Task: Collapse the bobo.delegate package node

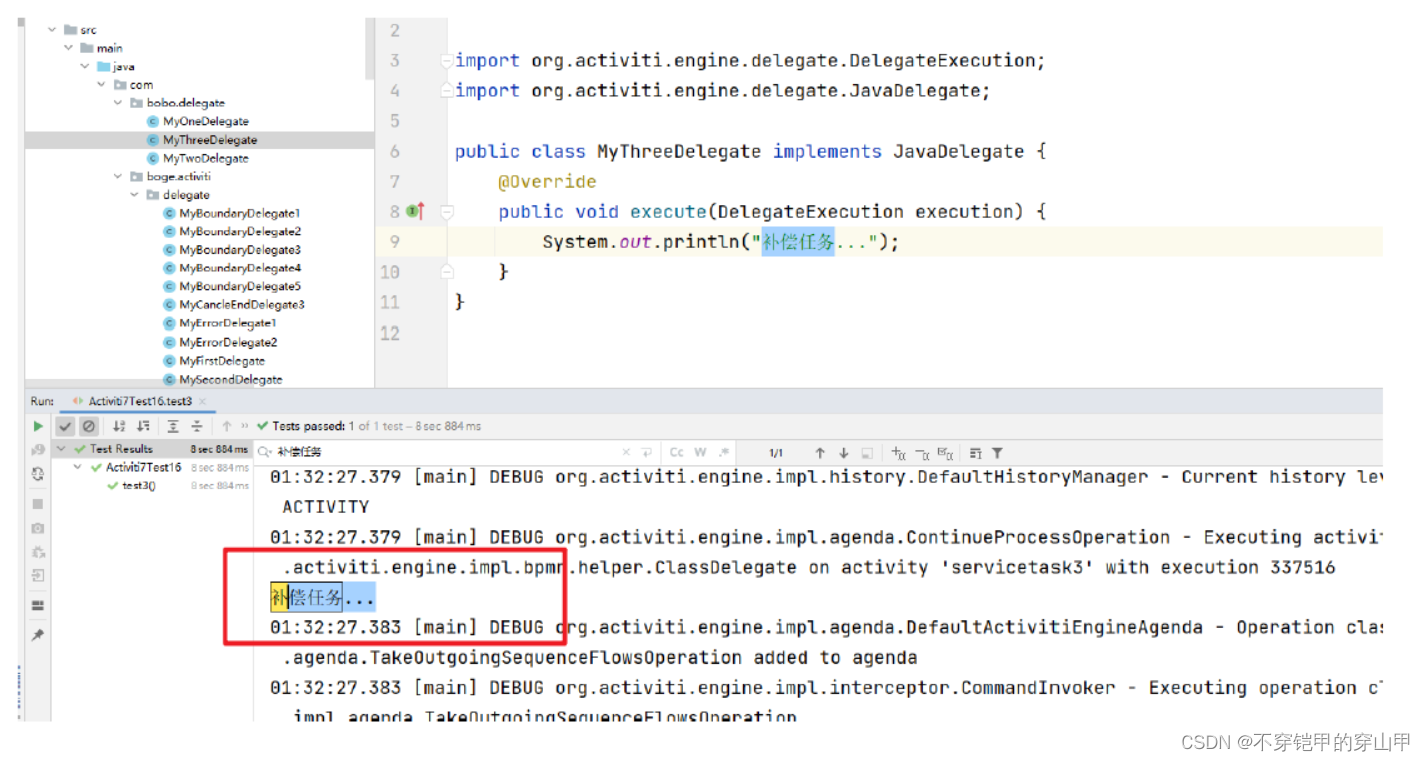Action: point(118,103)
